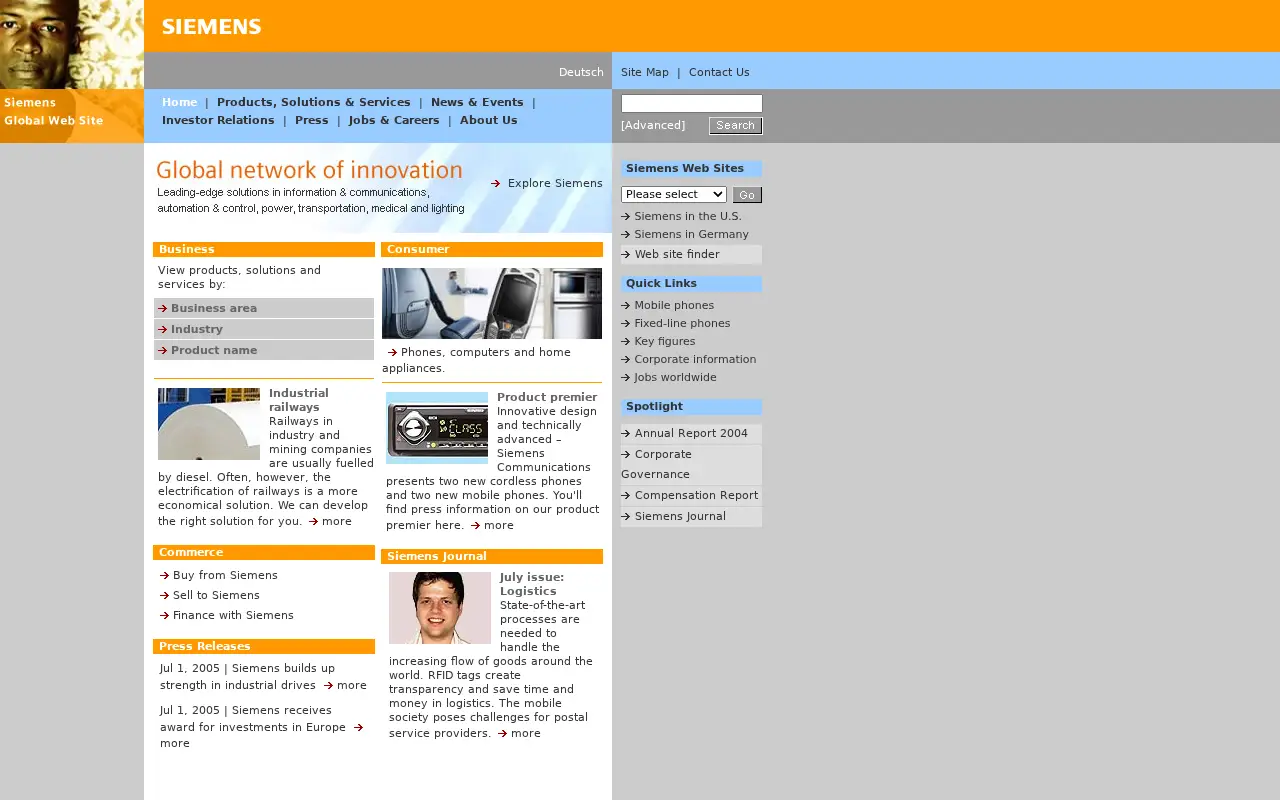The image size is (1280, 800).
Task: Focus the search text field
Action: click(x=692, y=104)
